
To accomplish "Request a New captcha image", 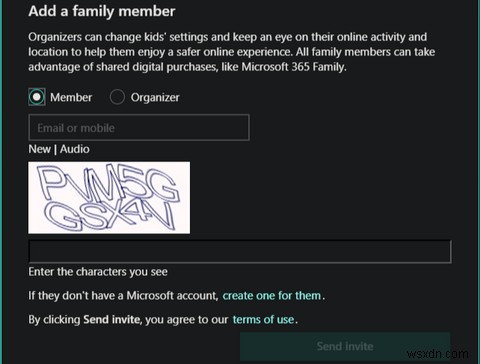I will [39, 149].
